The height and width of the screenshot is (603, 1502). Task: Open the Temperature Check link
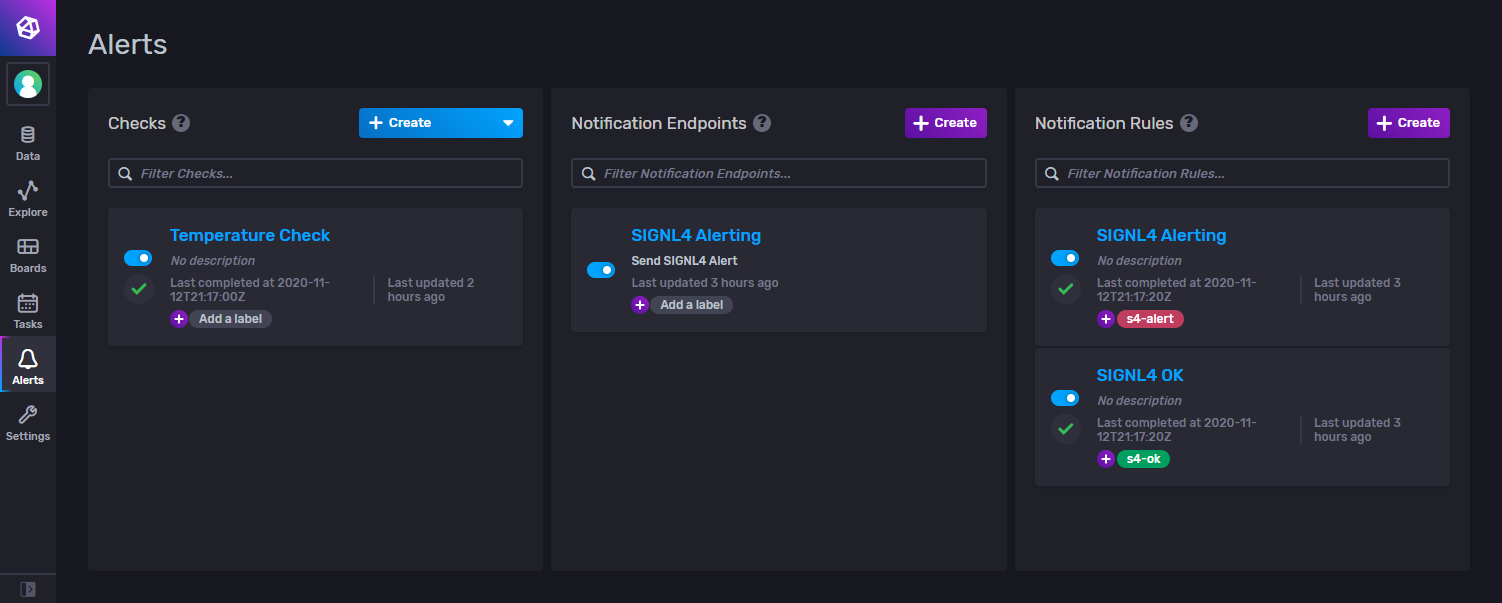point(250,235)
